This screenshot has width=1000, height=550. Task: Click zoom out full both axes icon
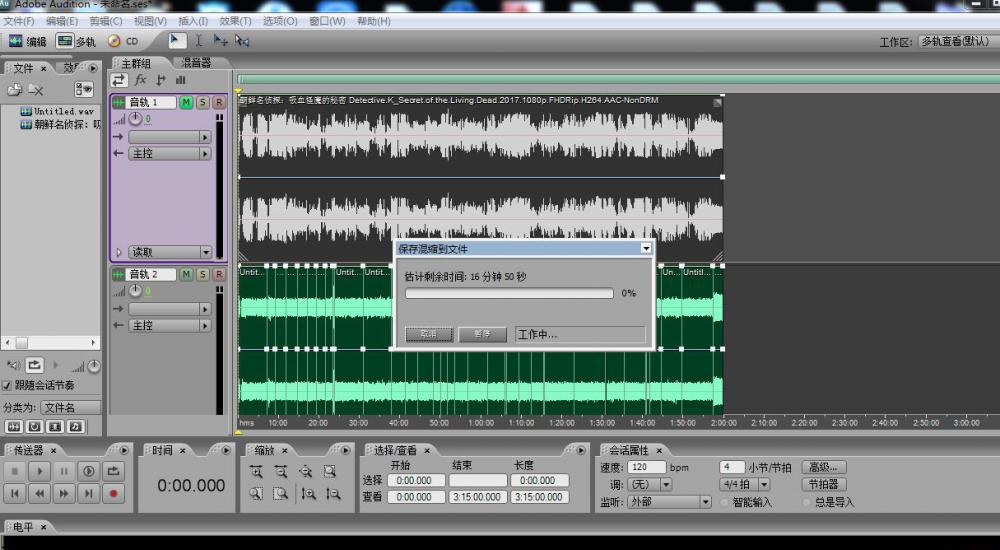tap(305, 472)
